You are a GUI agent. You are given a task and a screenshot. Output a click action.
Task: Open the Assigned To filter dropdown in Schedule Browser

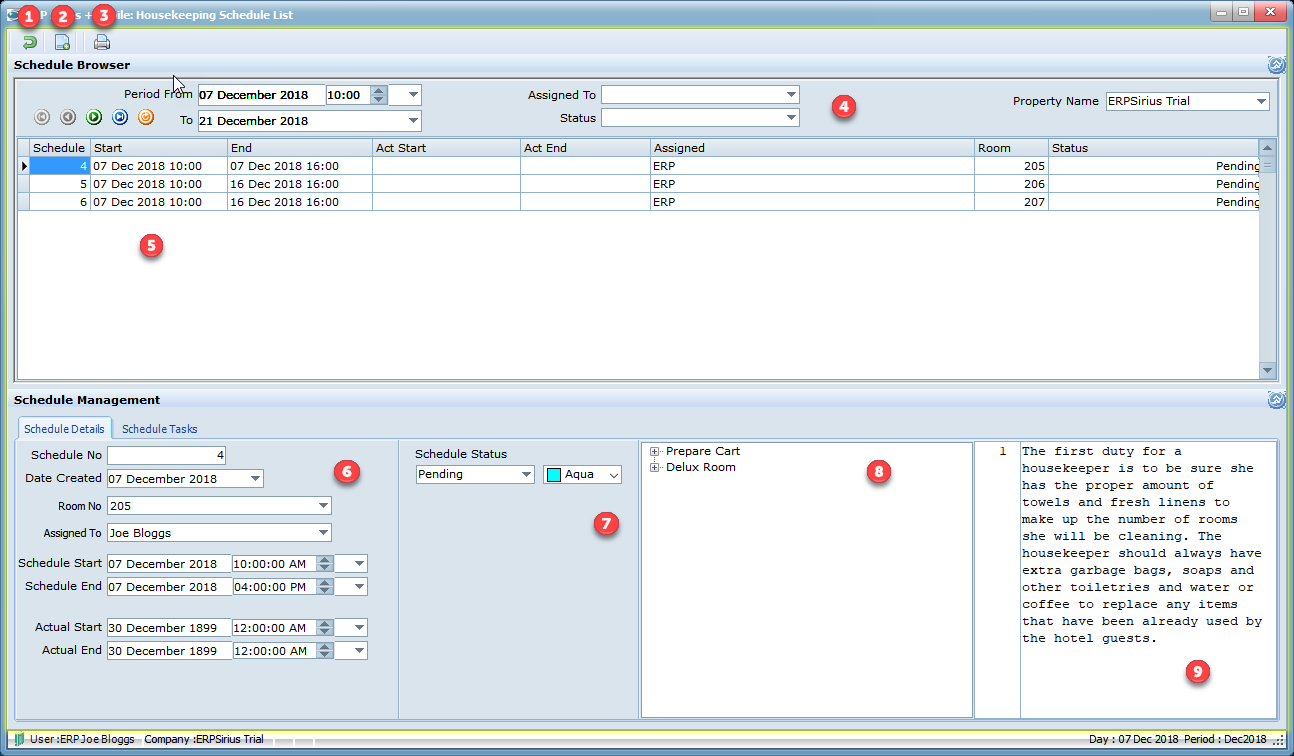[x=791, y=95]
